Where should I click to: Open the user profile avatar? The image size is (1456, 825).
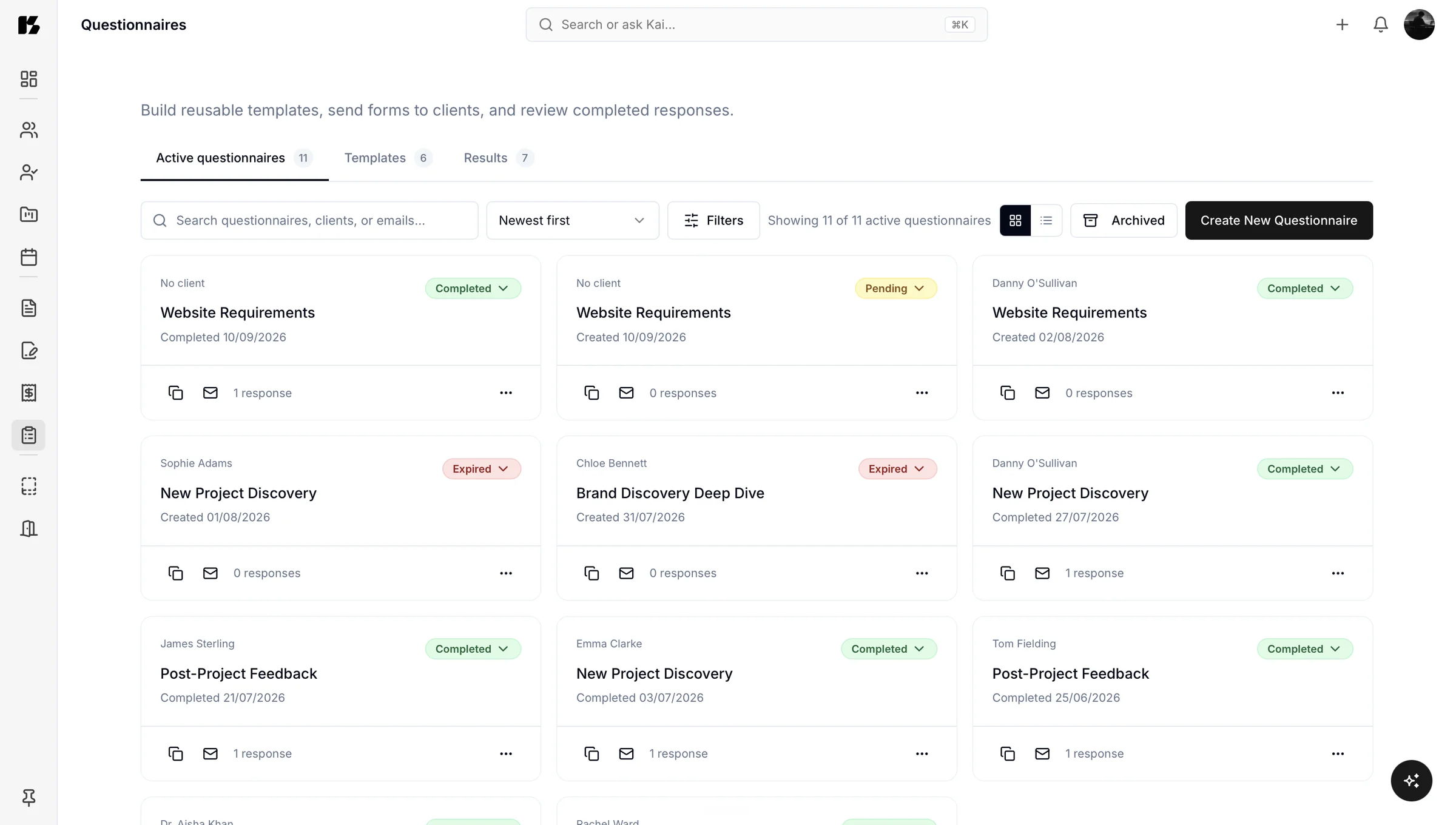coord(1419,24)
